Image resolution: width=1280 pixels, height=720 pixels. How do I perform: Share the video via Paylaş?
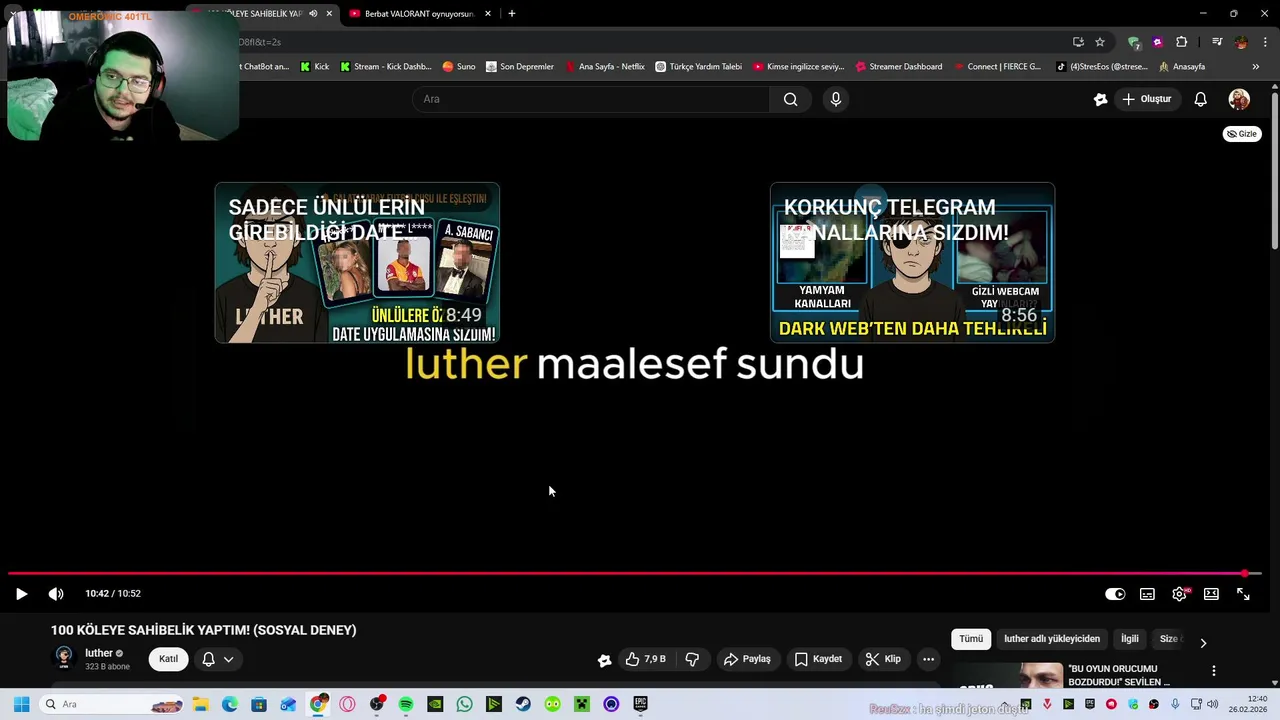pyautogui.click(x=747, y=659)
